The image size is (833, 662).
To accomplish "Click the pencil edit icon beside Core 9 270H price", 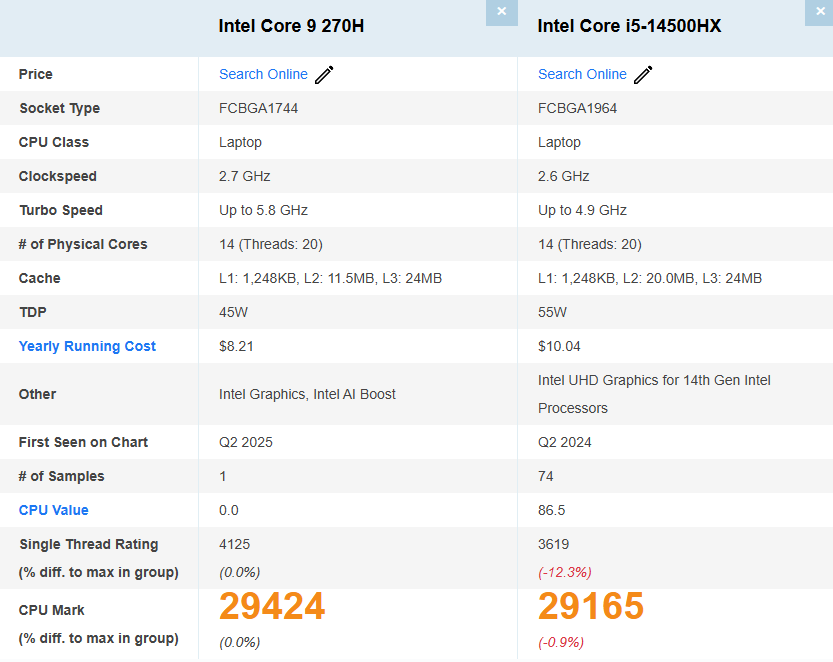I will click(324, 74).
